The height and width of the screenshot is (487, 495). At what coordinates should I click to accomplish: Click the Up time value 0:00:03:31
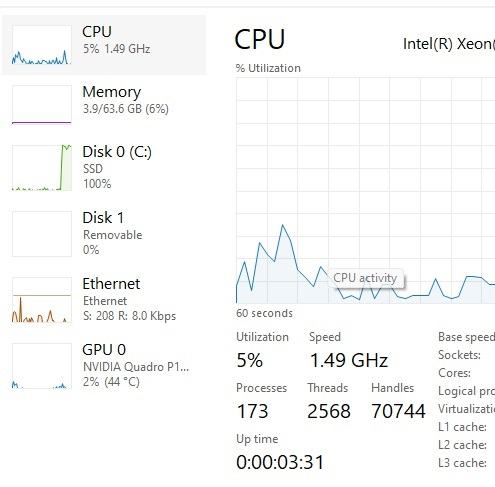pos(280,462)
